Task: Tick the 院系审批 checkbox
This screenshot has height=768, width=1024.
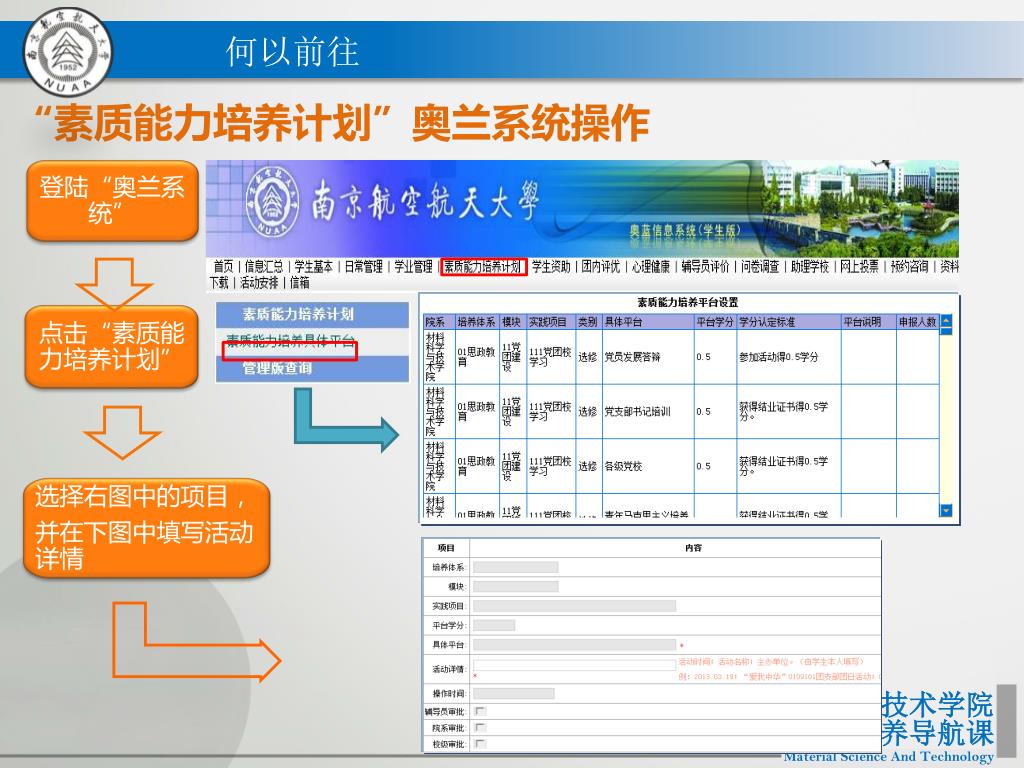Action: click(x=481, y=727)
